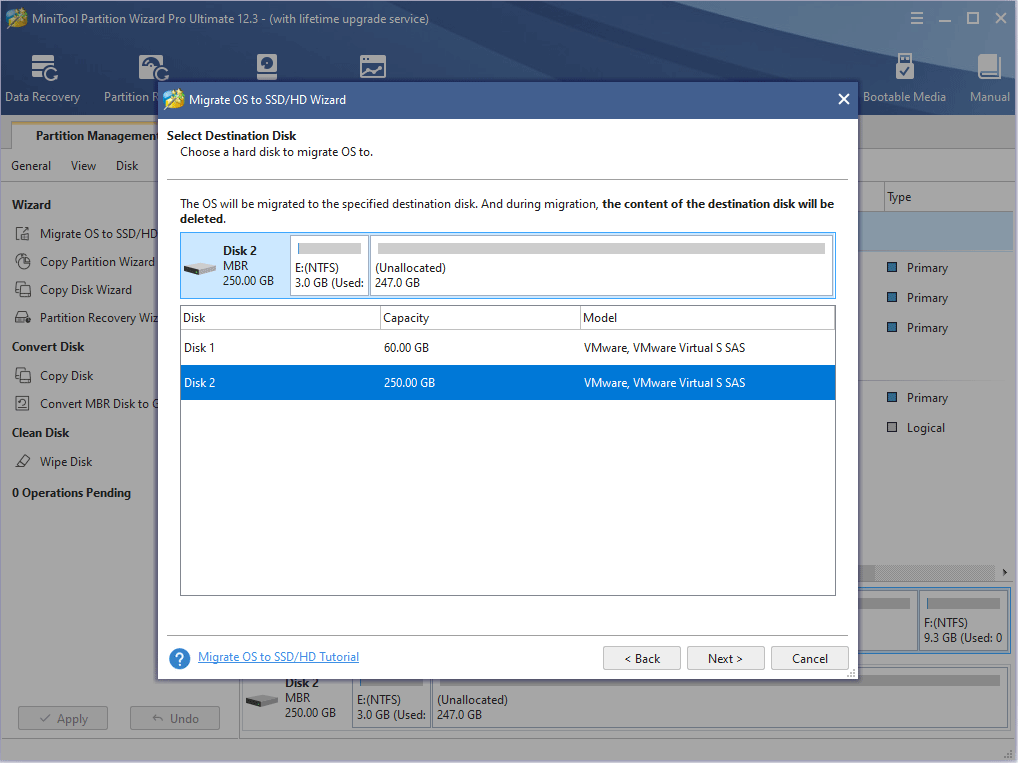1018x763 pixels.
Task: Click the Disk Benchmark toolbar icon
Action: (x=267, y=67)
